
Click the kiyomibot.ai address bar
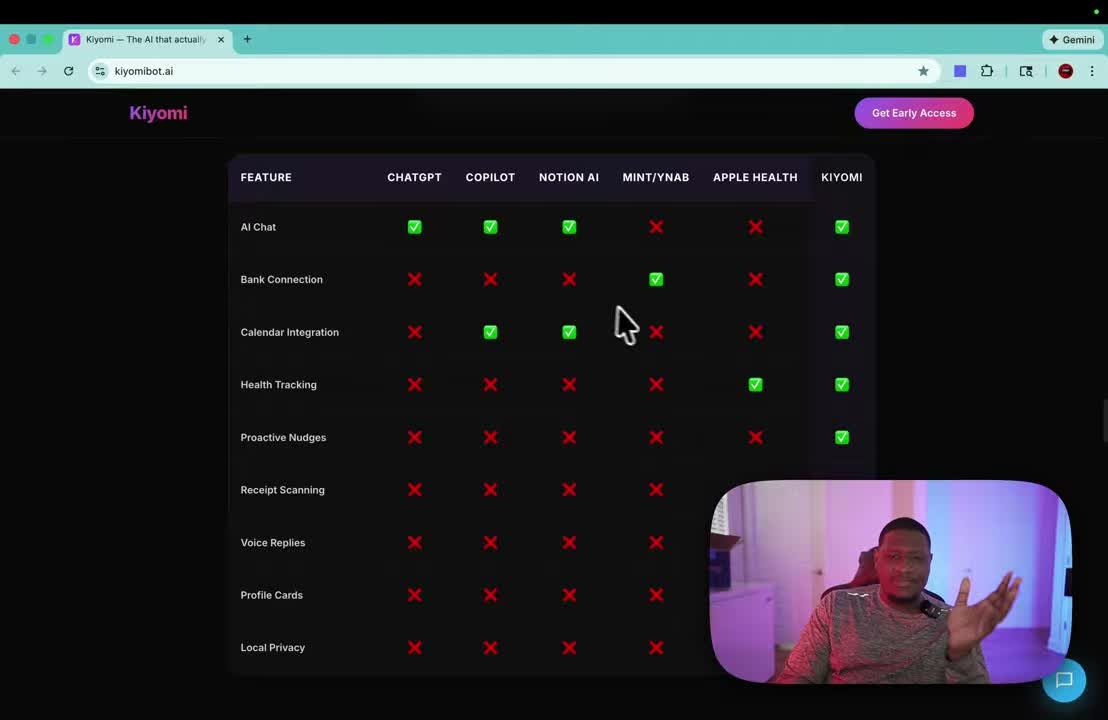point(514,71)
